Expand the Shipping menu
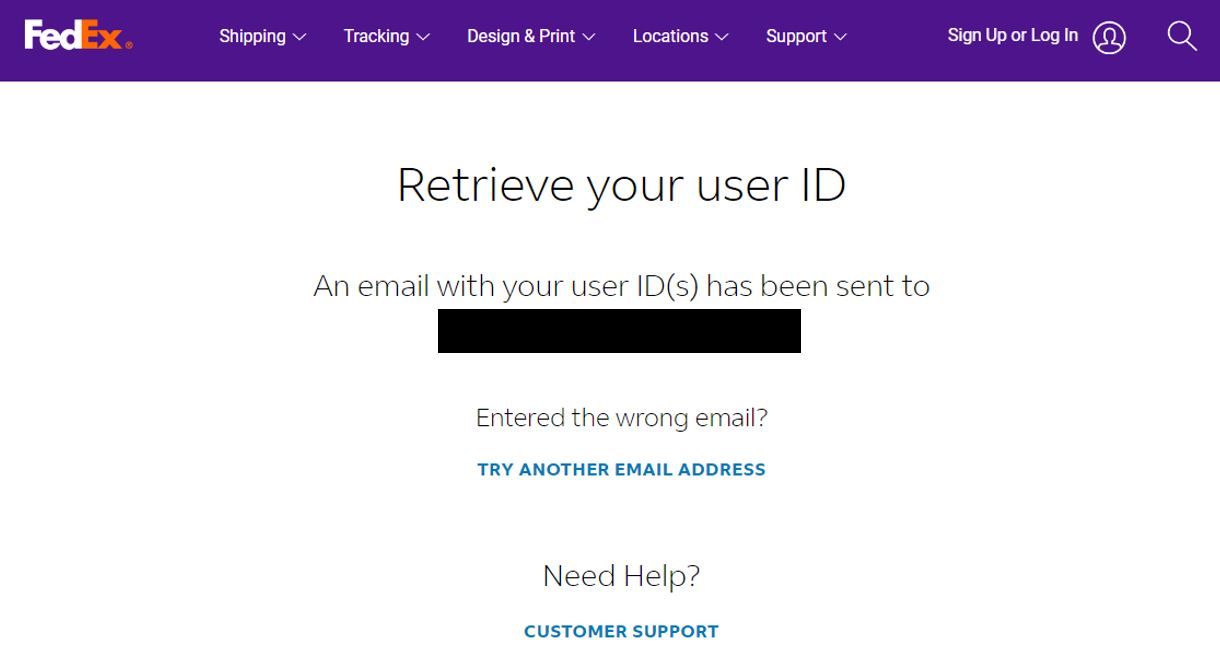The image size is (1220, 672). point(263,36)
